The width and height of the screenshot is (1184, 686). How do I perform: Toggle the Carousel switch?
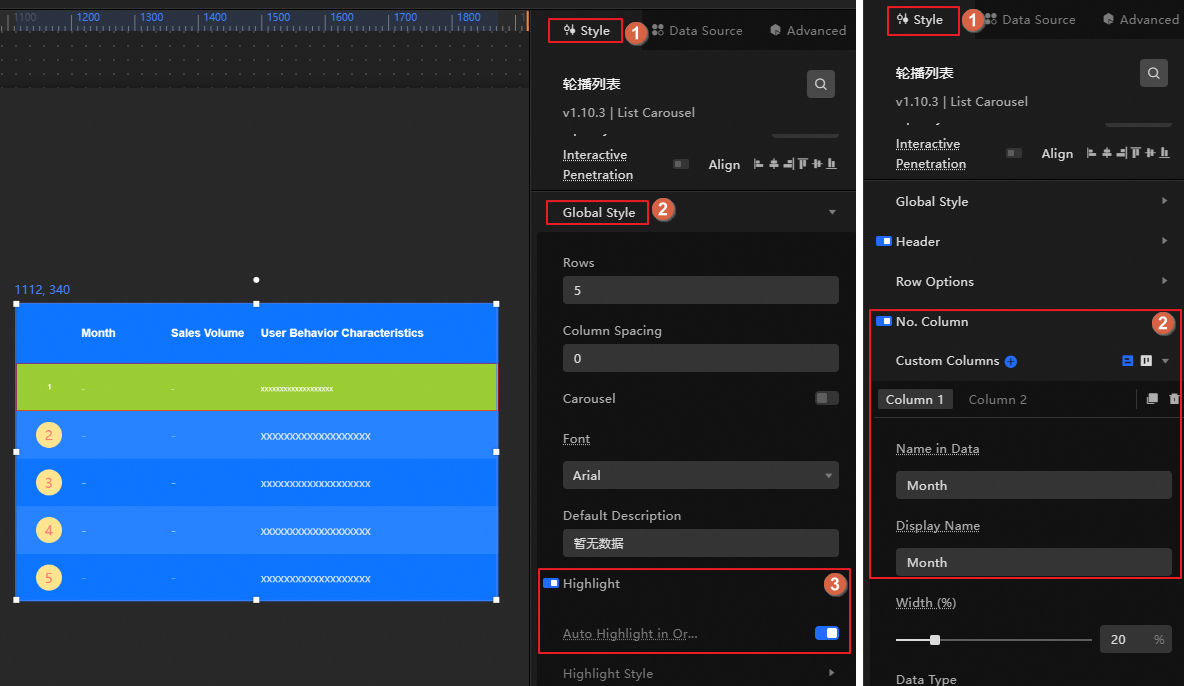coord(827,398)
